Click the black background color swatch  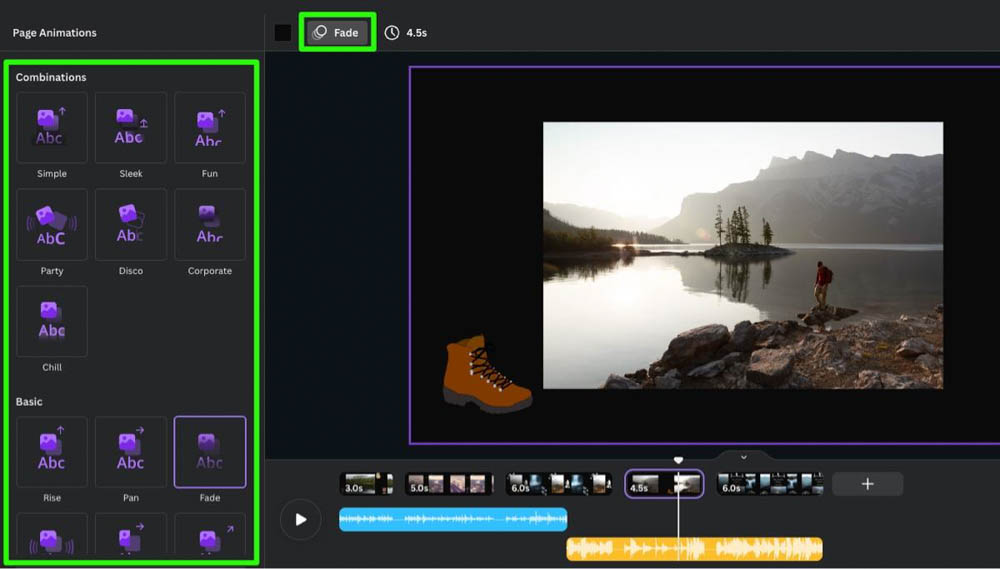[x=283, y=33]
